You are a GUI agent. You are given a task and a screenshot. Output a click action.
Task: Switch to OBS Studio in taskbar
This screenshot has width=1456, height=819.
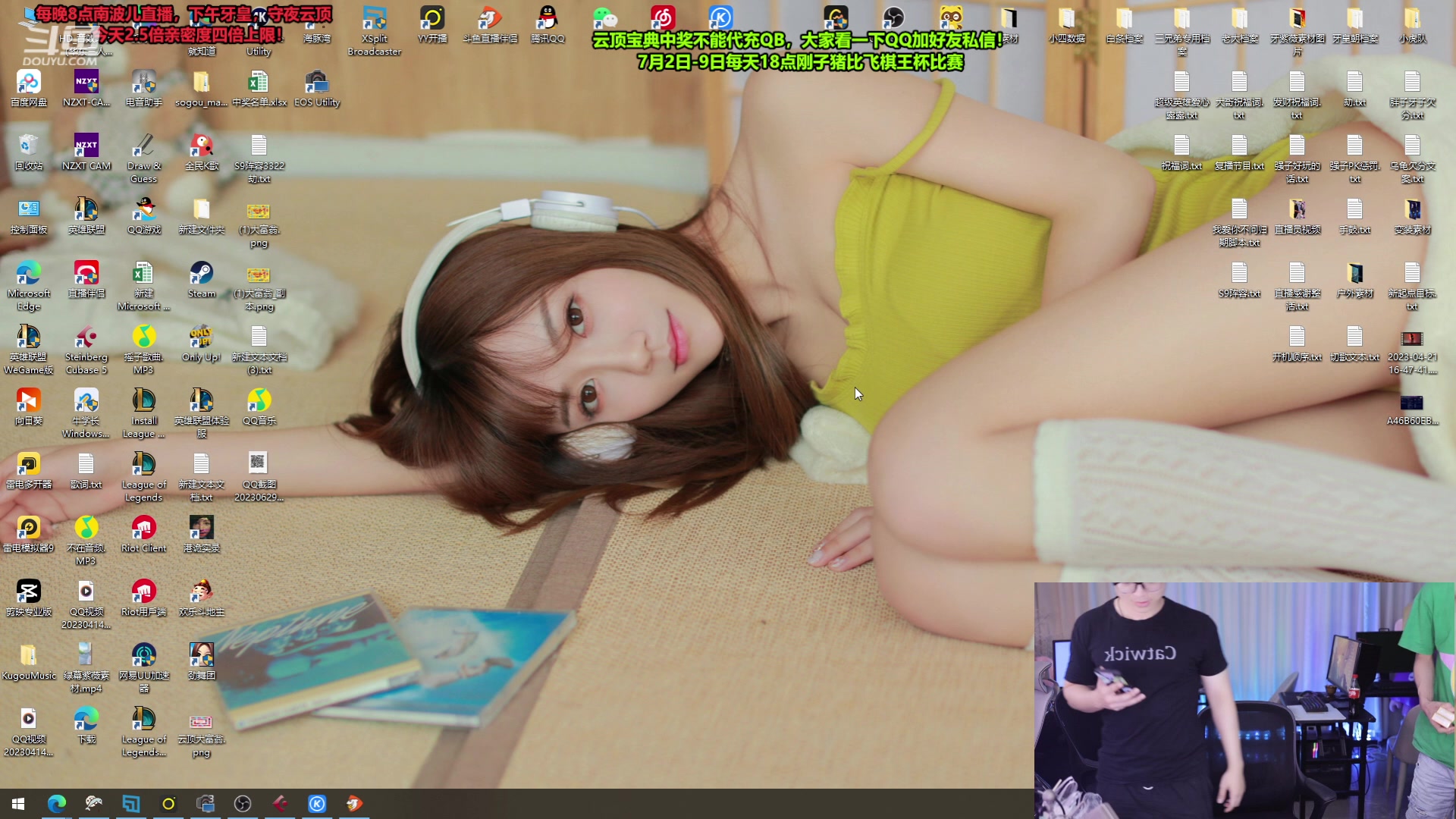coord(243,803)
